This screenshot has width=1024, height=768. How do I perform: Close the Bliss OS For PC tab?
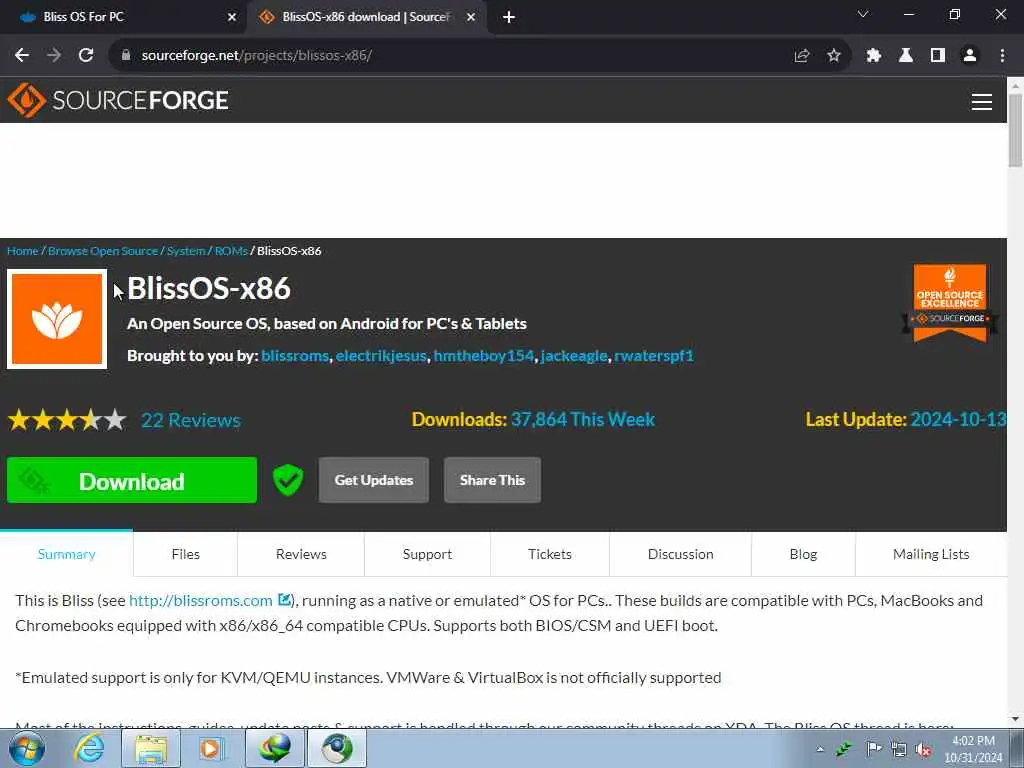[232, 17]
